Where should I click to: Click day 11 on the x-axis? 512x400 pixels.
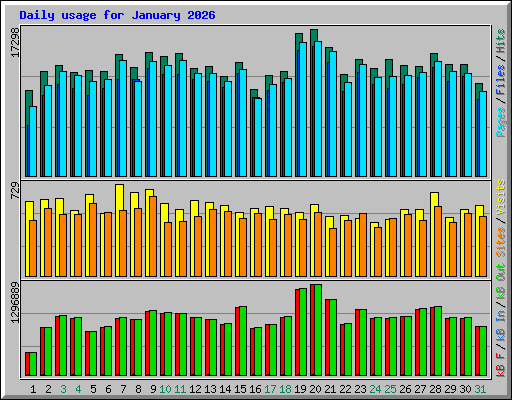coord(180,389)
